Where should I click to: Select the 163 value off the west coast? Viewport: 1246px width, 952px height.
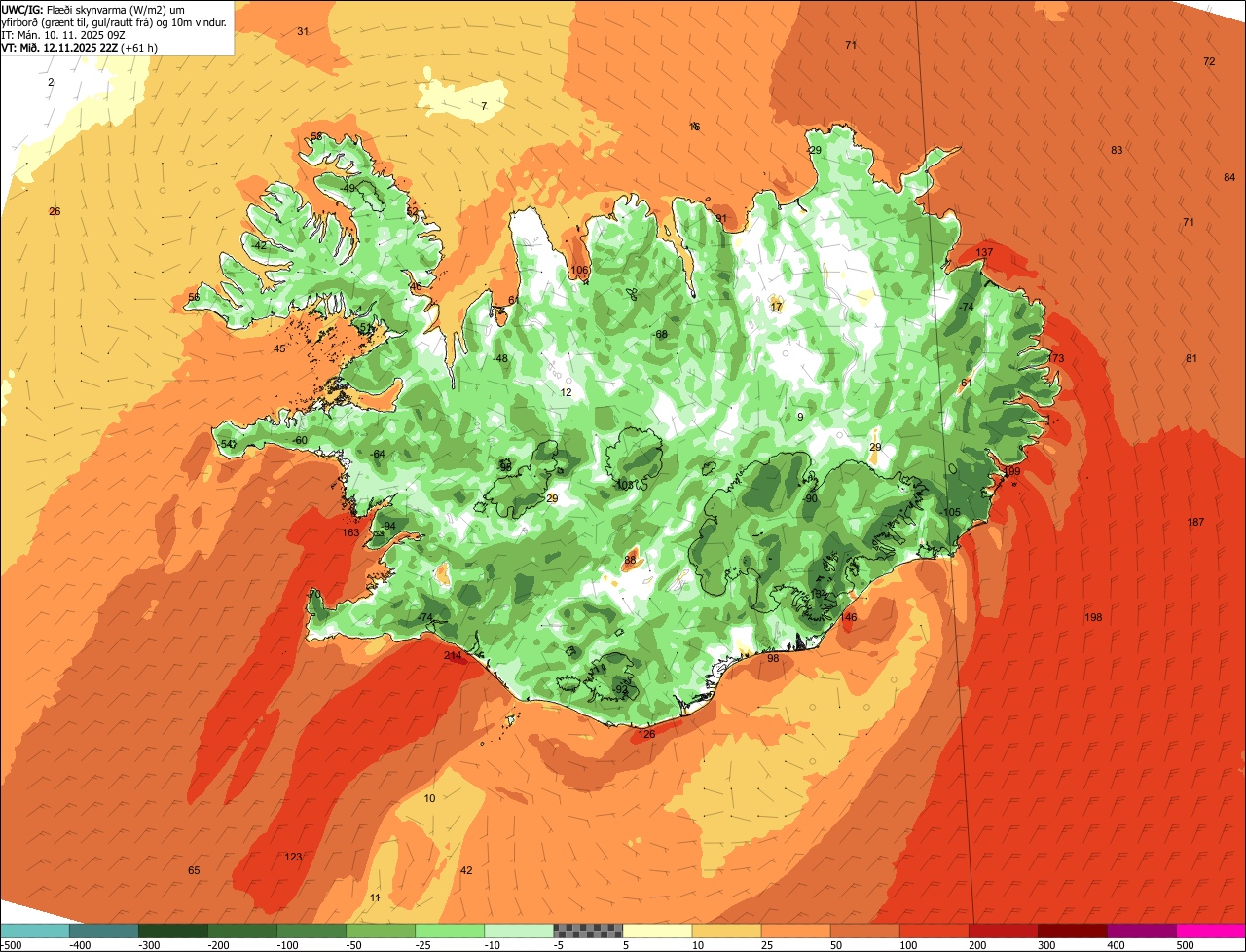point(350,532)
